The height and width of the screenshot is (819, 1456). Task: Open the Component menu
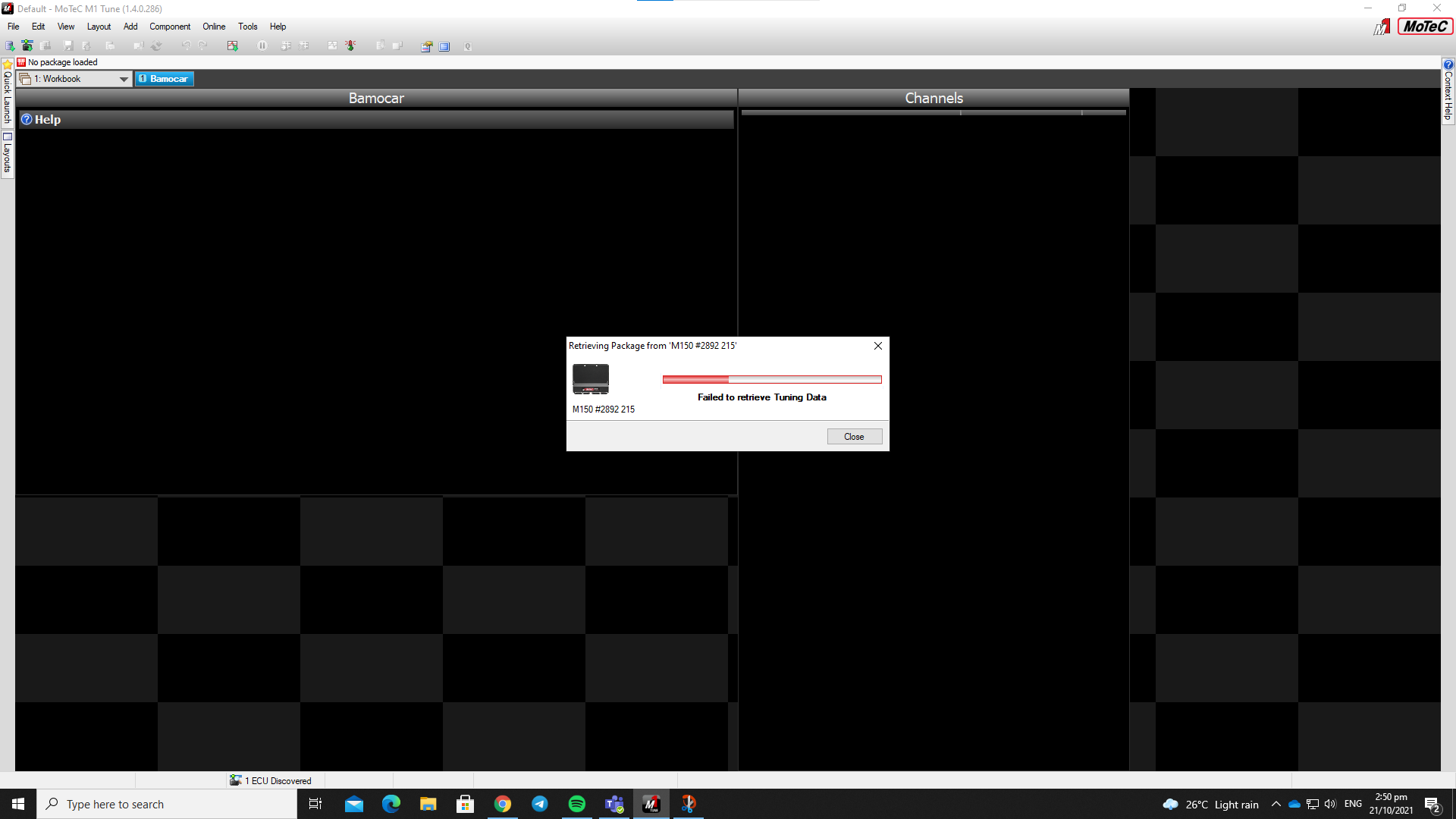click(170, 27)
